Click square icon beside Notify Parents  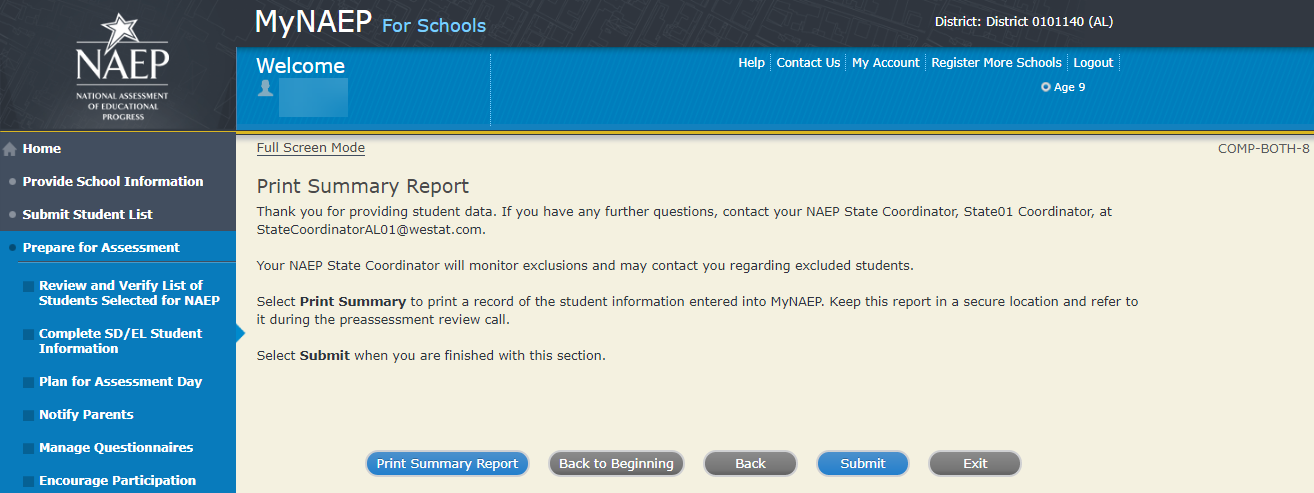pyautogui.click(x=28, y=416)
